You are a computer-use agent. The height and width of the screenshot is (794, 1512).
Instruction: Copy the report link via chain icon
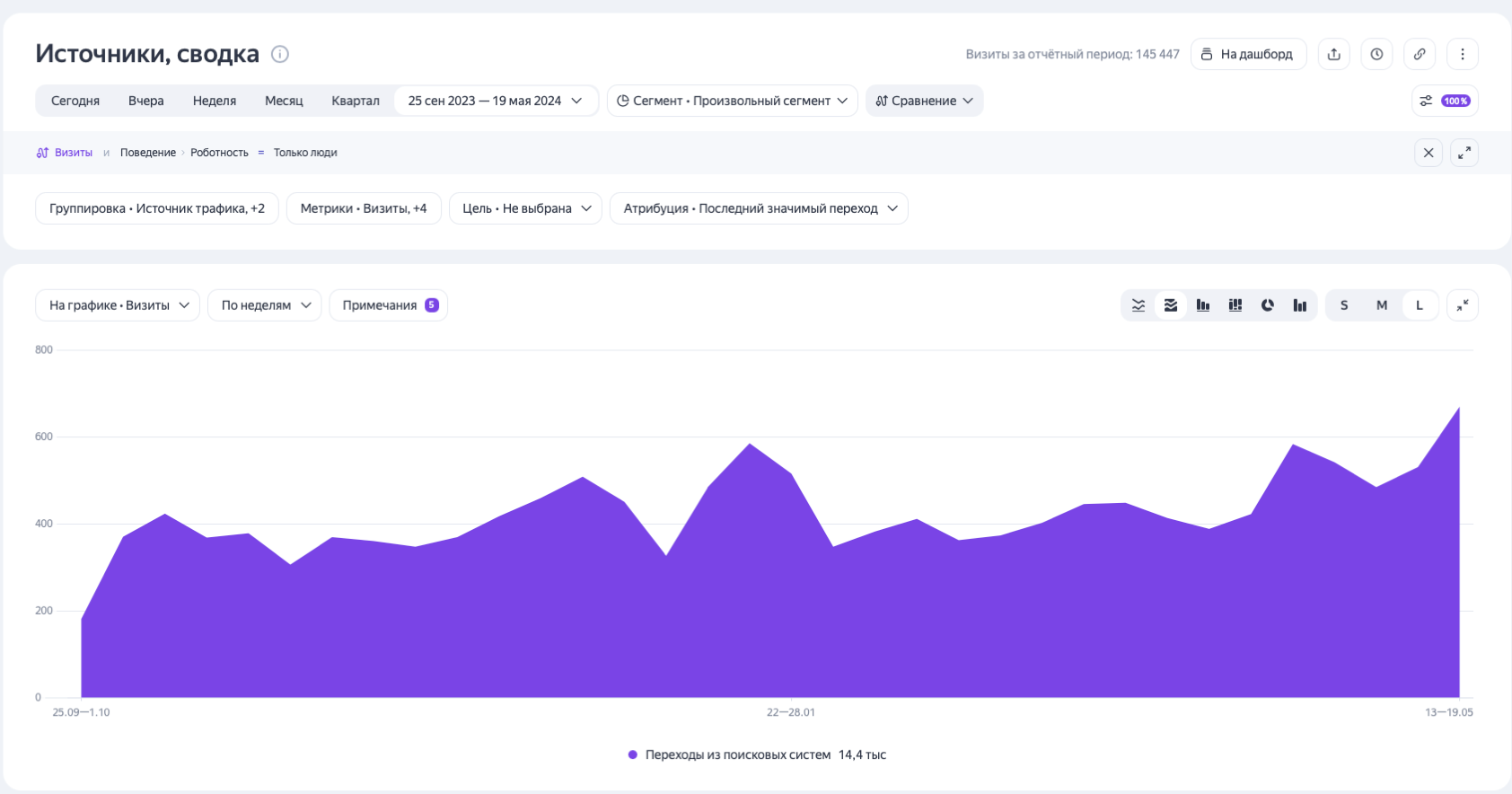1420,54
